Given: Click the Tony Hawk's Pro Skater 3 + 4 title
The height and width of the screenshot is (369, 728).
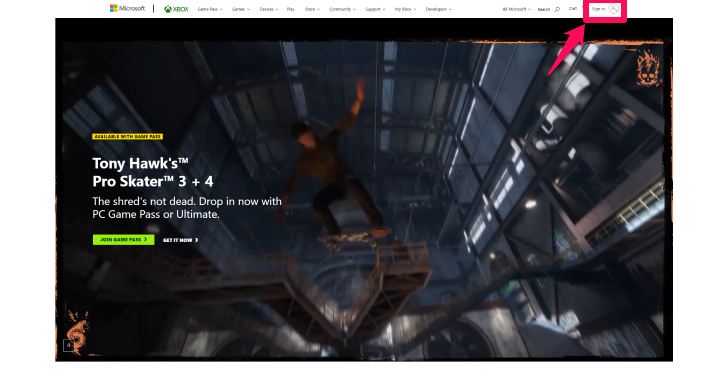Looking at the screenshot, I should (x=153, y=172).
